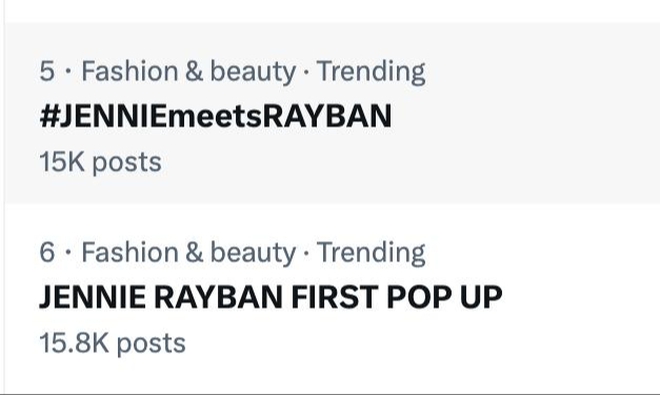Open the #JENNIEmeetsRAYBAN trending hashtag
Screen dimensions: 660x395
point(216,116)
